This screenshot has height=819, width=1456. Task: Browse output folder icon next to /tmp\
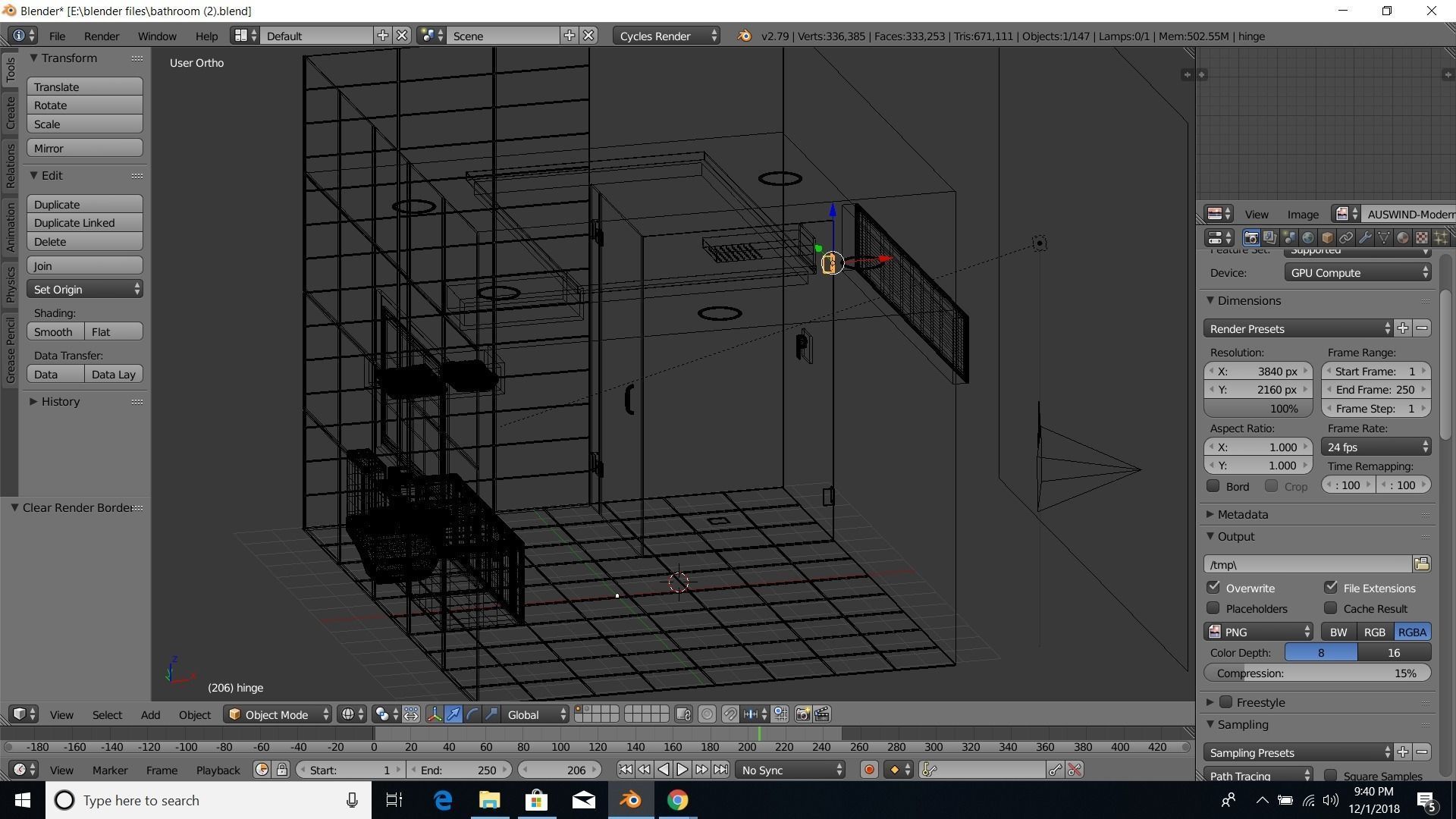pyautogui.click(x=1422, y=564)
